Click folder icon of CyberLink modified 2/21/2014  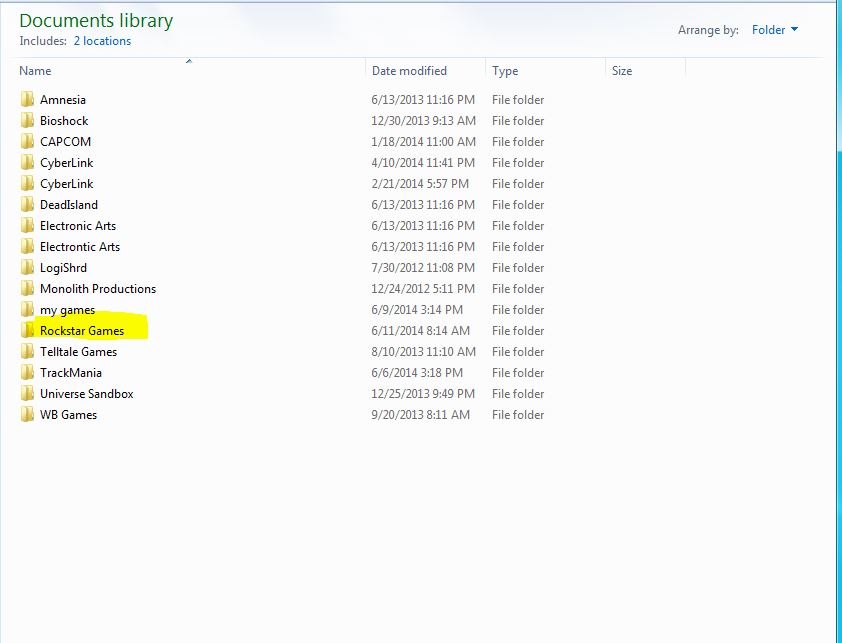pos(27,183)
